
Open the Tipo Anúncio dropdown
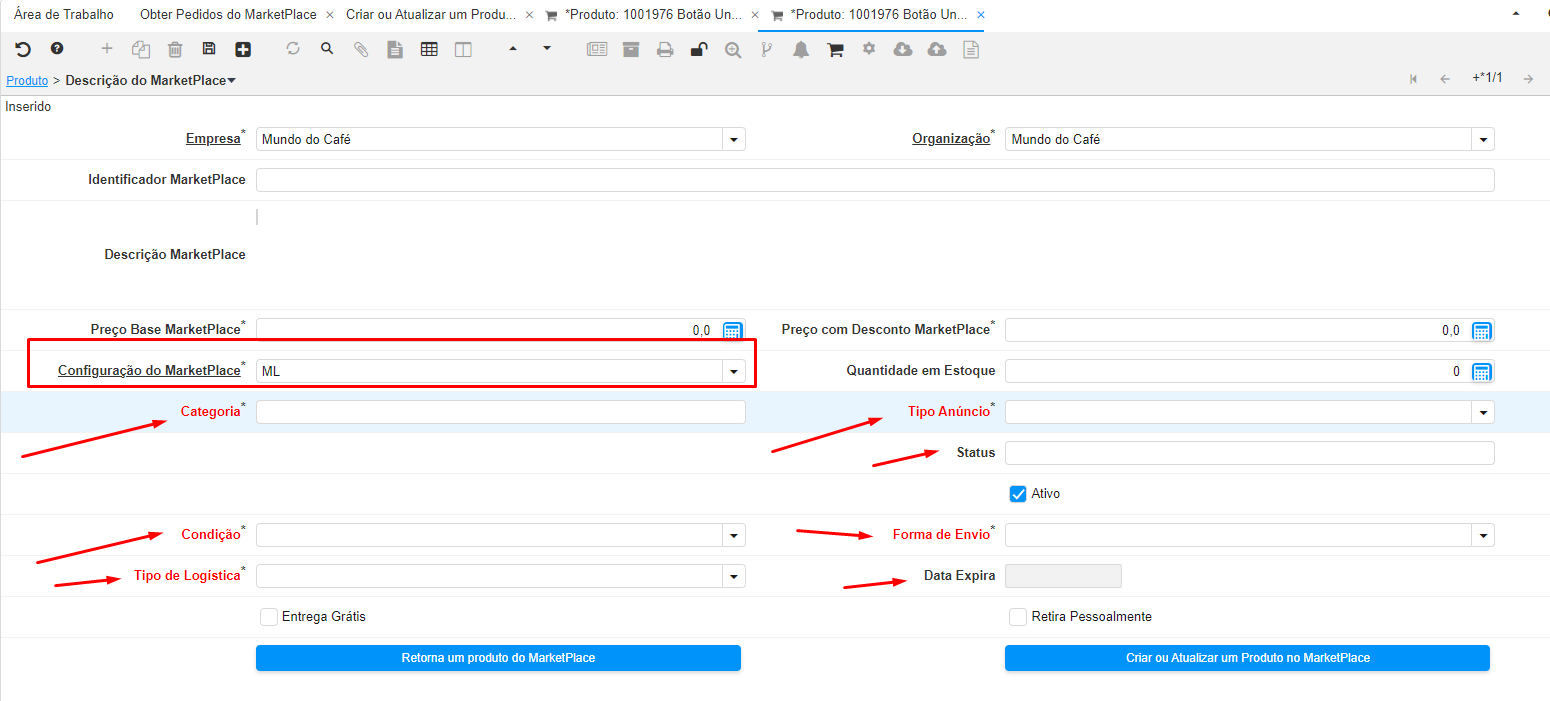[x=1483, y=412]
